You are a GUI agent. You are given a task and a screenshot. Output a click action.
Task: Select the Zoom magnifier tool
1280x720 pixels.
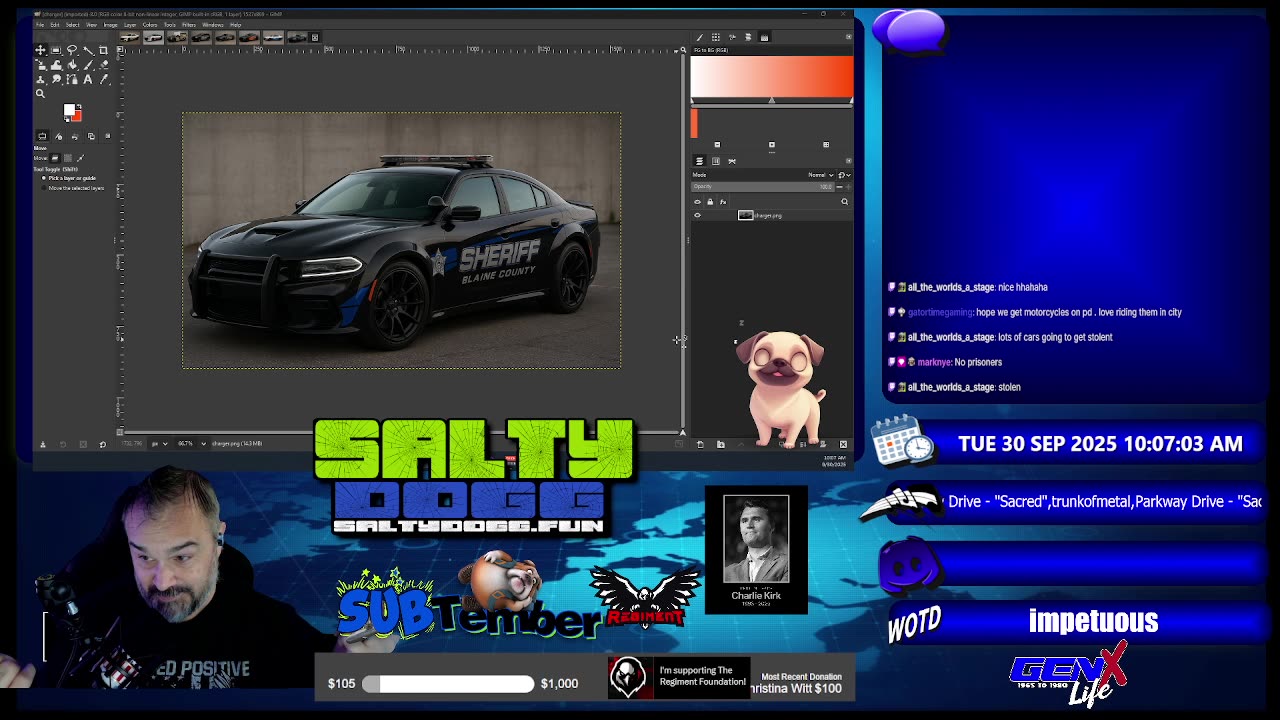40,94
